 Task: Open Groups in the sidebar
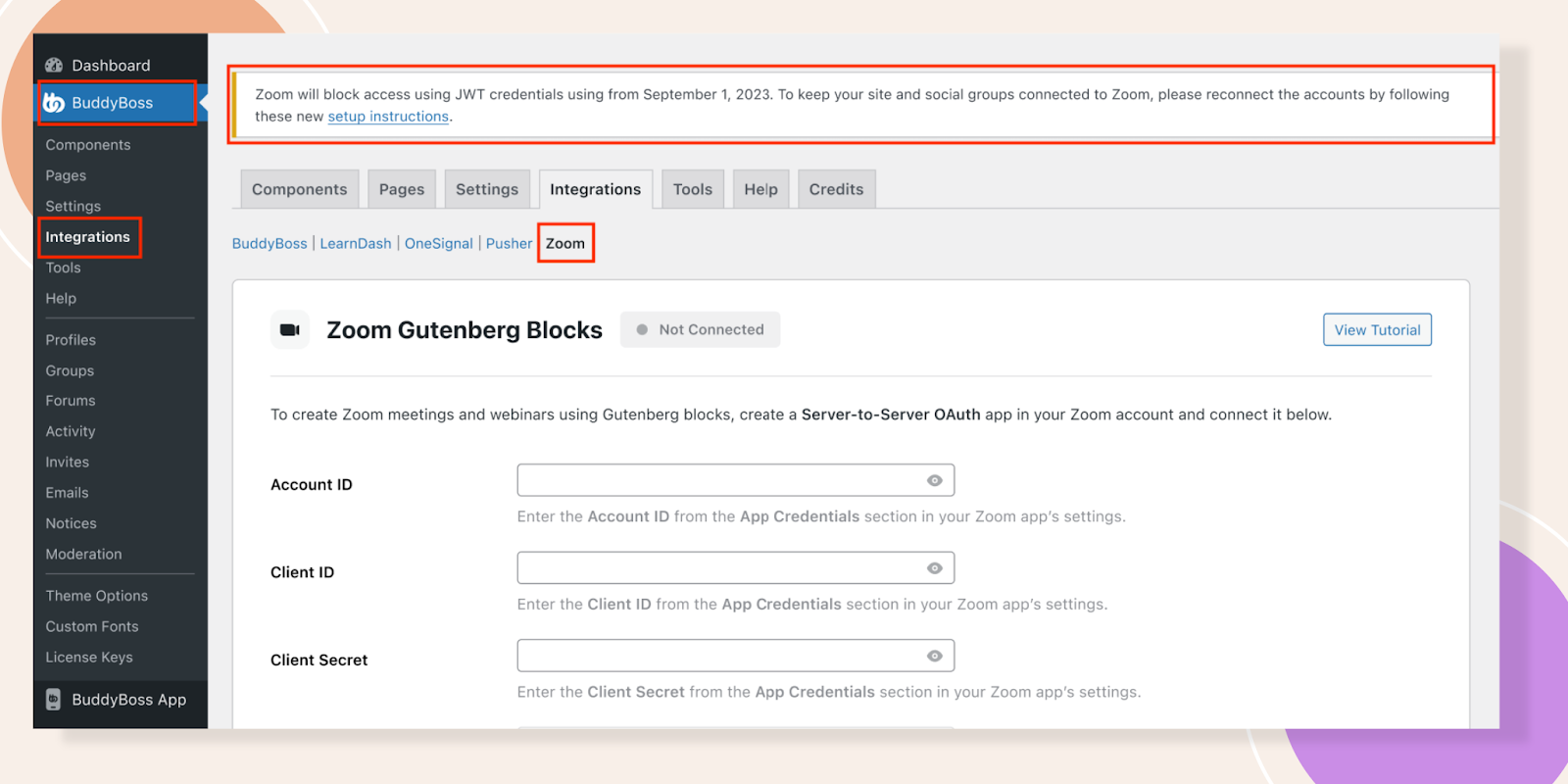[70, 370]
